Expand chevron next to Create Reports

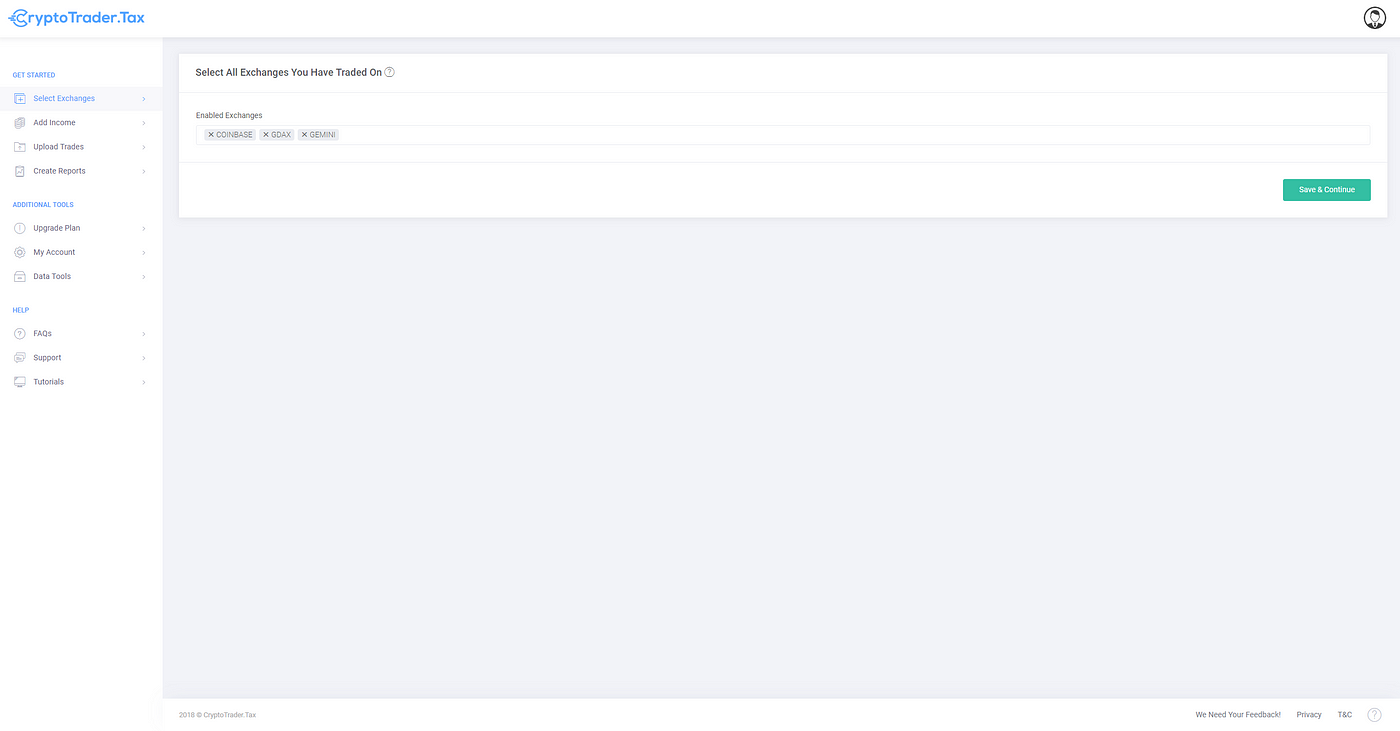coord(144,171)
